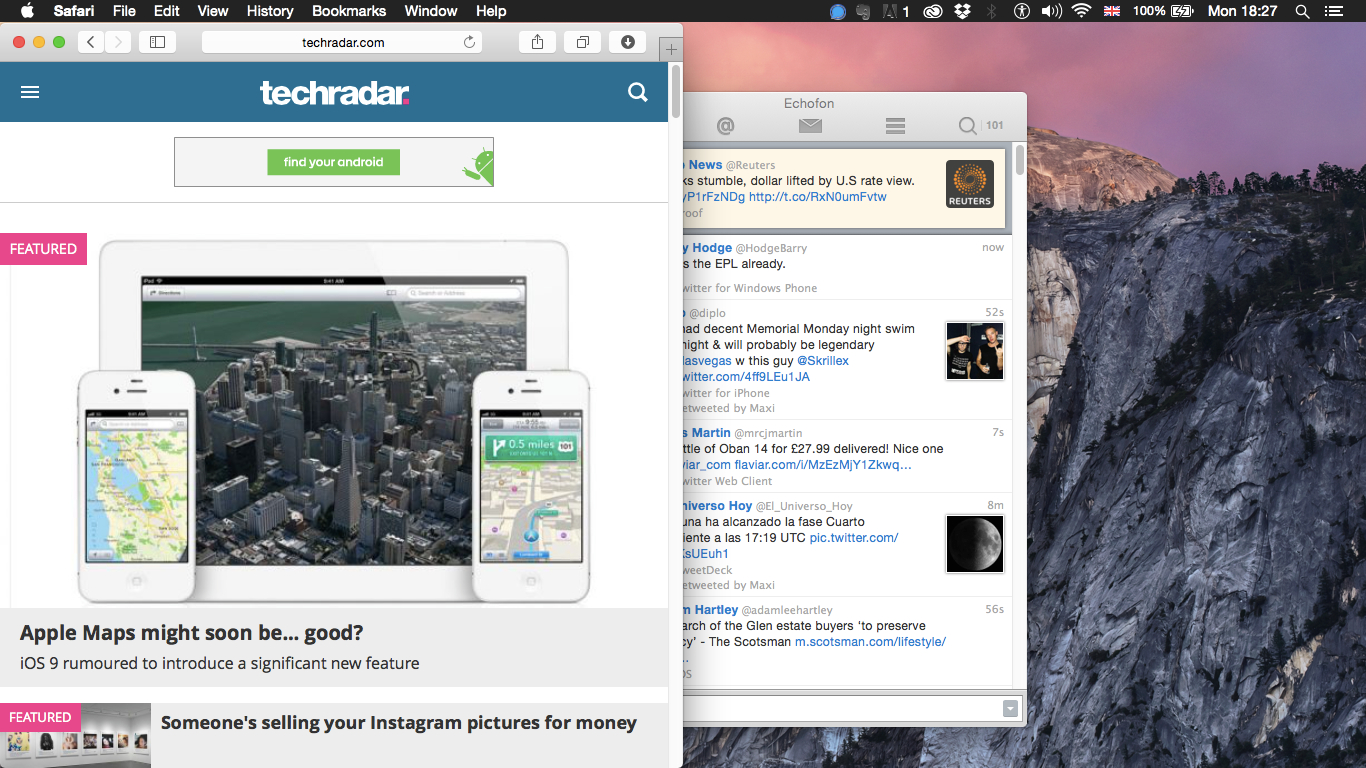Open the Edit menu
This screenshot has height=768, width=1366.
tap(167, 11)
